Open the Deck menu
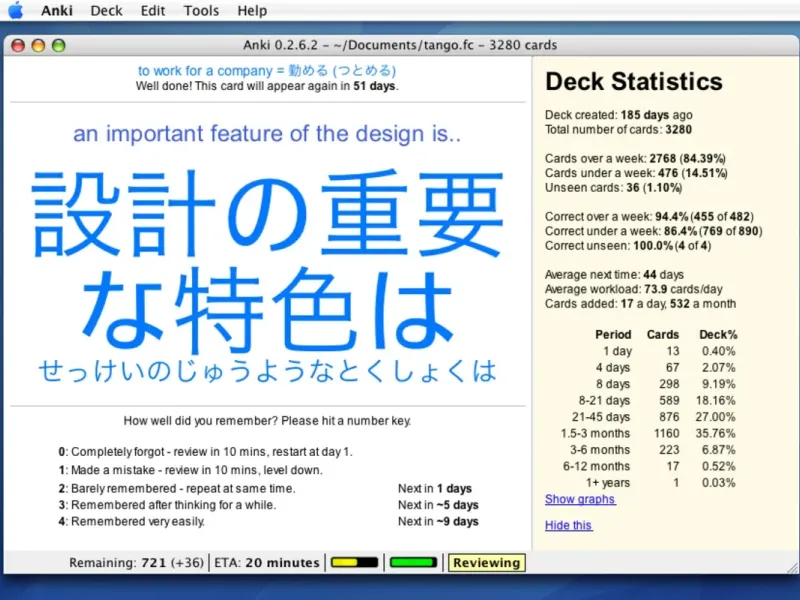 point(106,11)
